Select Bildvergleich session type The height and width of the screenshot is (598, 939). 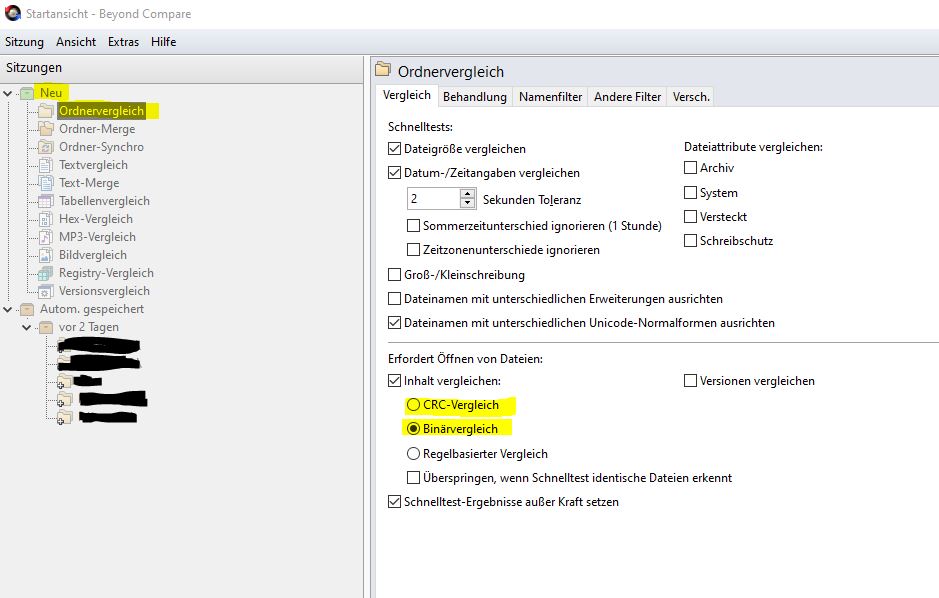pos(93,255)
